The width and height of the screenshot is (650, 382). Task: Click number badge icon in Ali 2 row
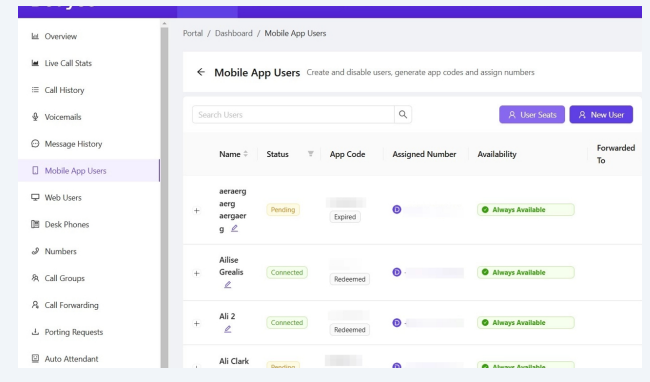[397, 323]
